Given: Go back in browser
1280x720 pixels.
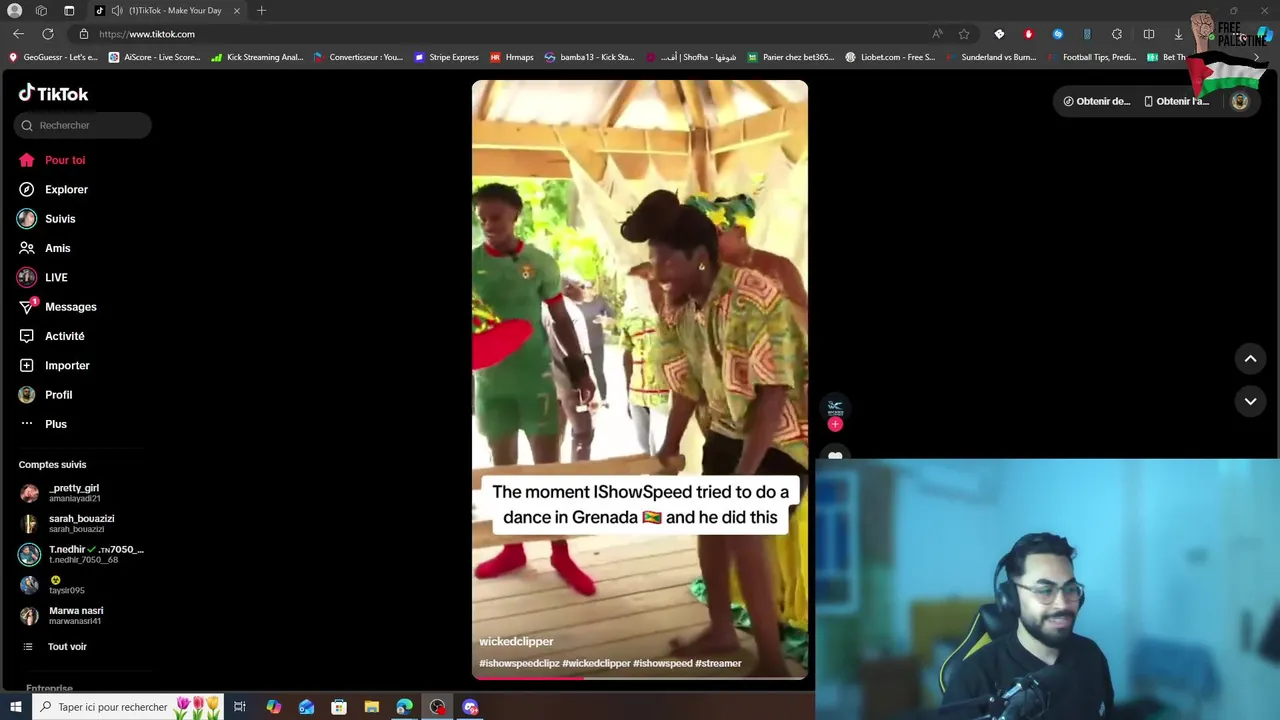Looking at the screenshot, I should tap(18, 34).
